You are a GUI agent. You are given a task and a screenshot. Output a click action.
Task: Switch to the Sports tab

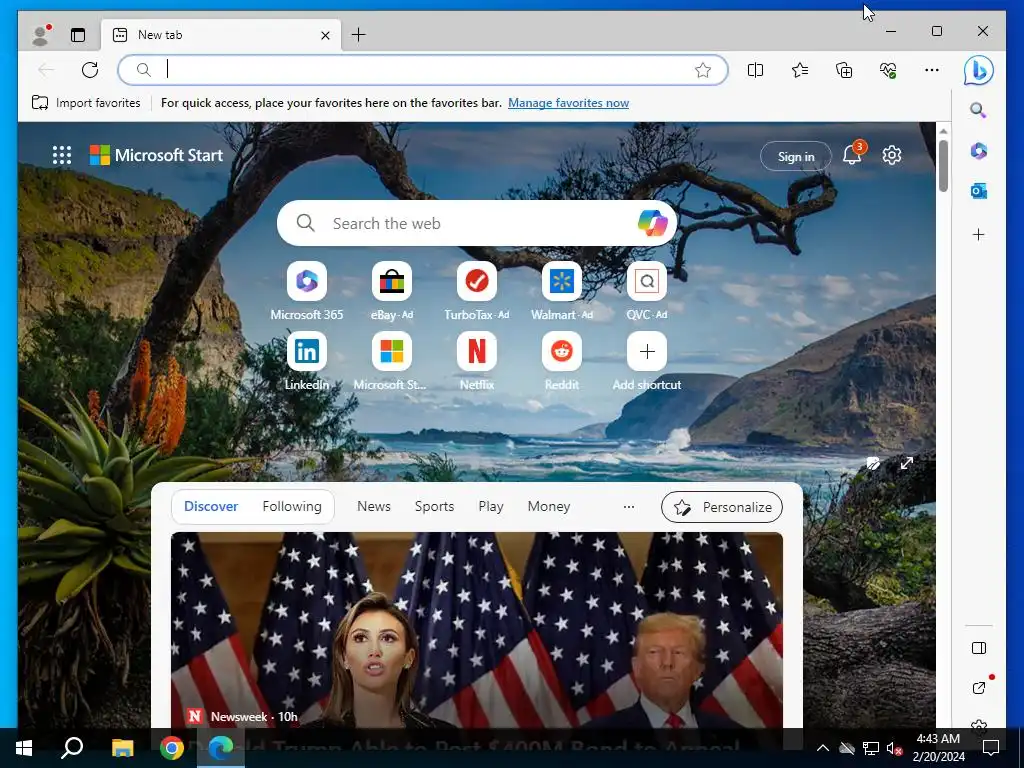(x=434, y=506)
